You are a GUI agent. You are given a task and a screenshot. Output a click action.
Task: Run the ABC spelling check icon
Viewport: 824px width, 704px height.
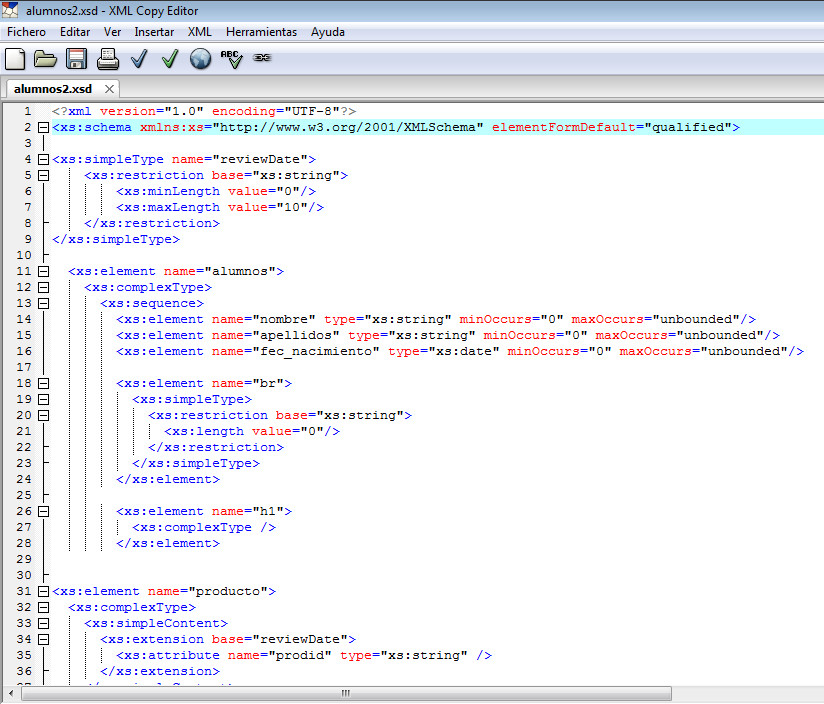pyautogui.click(x=231, y=59)
